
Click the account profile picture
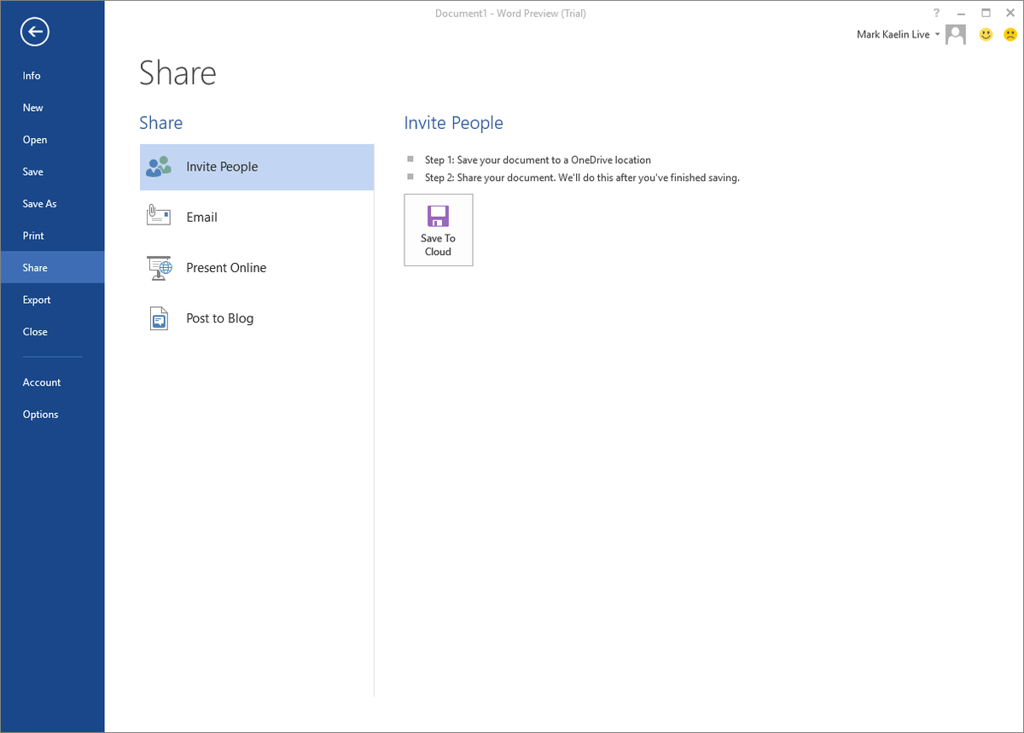point(955,34)
